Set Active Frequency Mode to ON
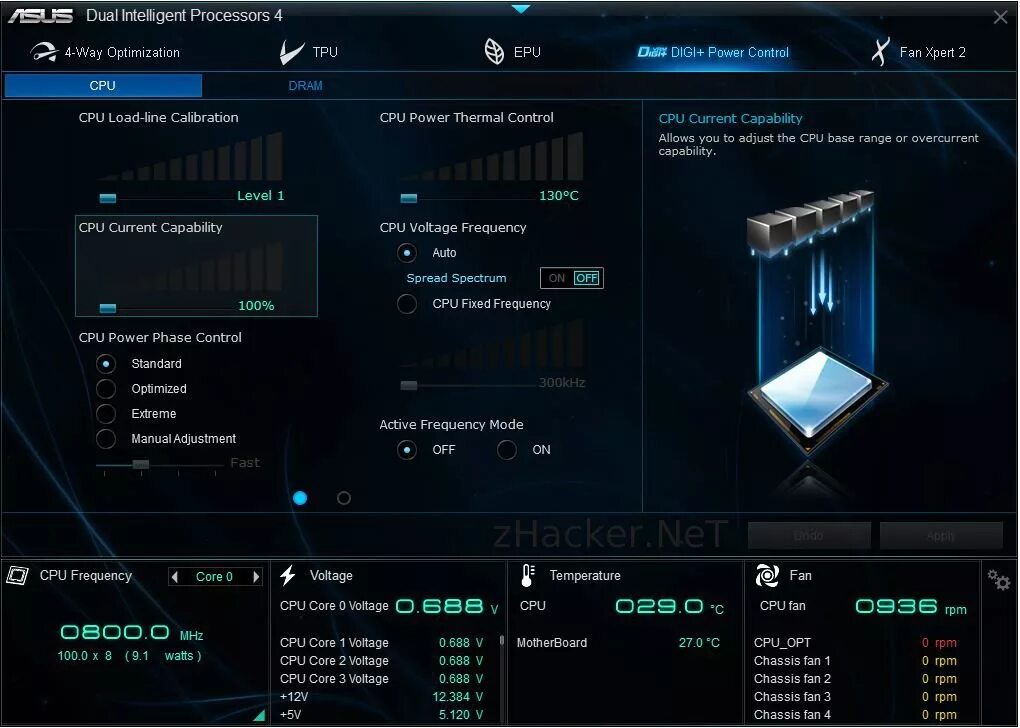 pos(507,450)
